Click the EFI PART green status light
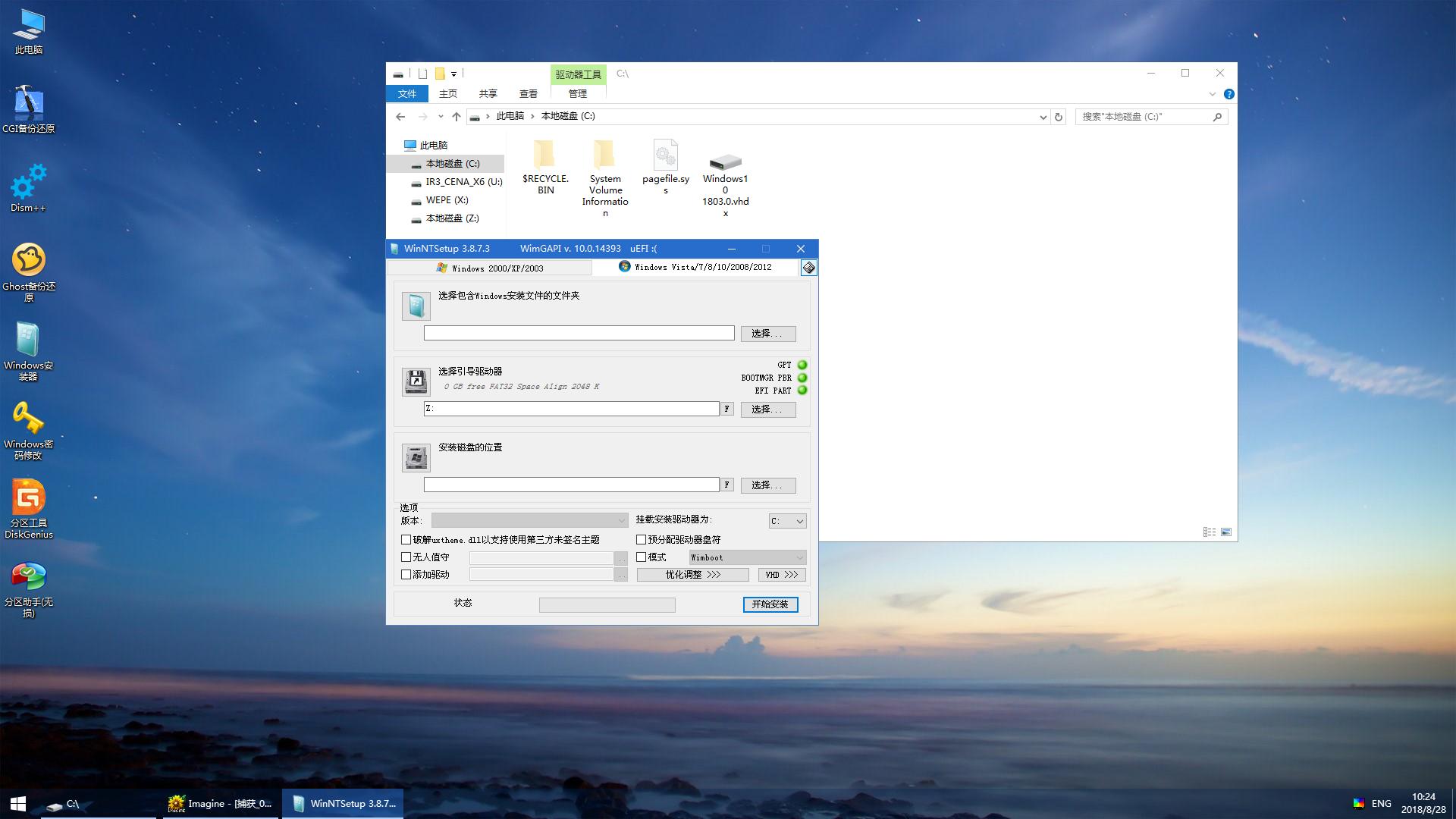The height and width of the screenshot is (819, 1456). click(x=802, y=391)
